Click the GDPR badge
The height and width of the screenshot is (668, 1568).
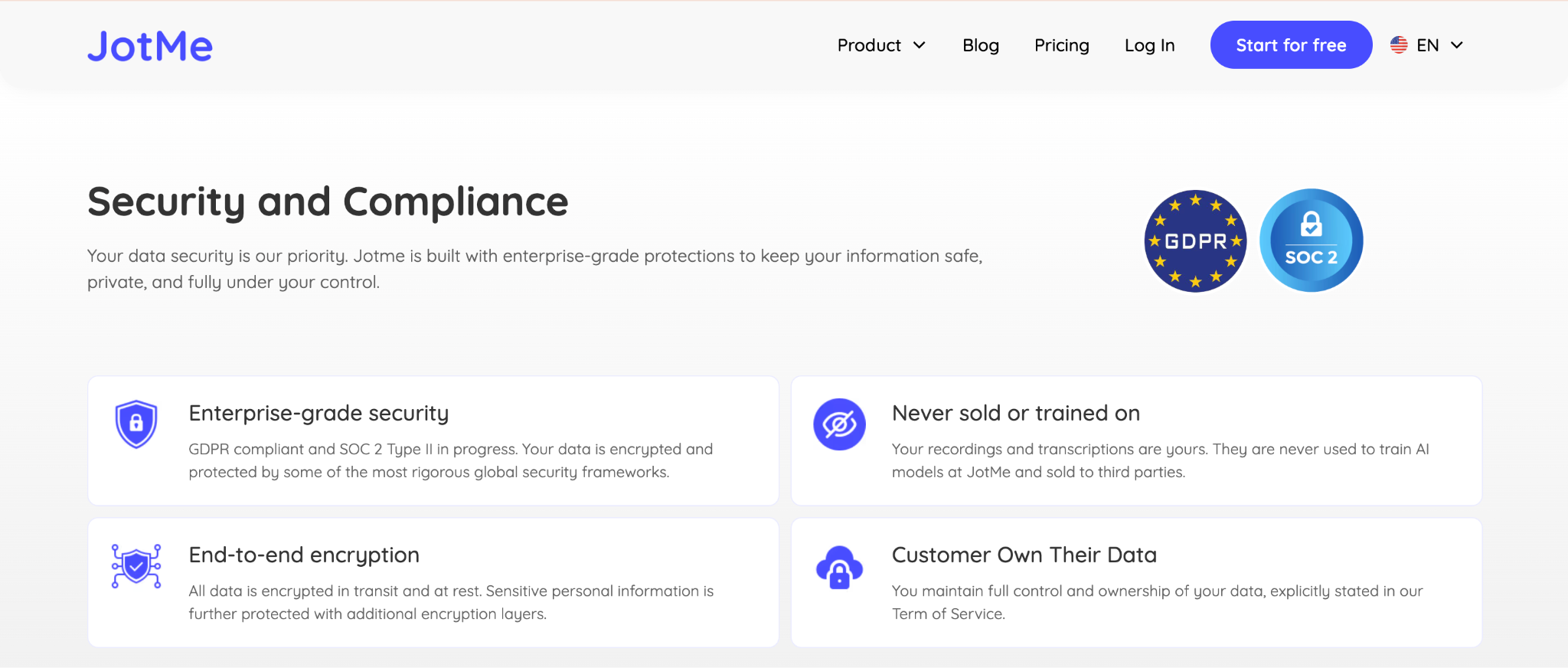1195,241
